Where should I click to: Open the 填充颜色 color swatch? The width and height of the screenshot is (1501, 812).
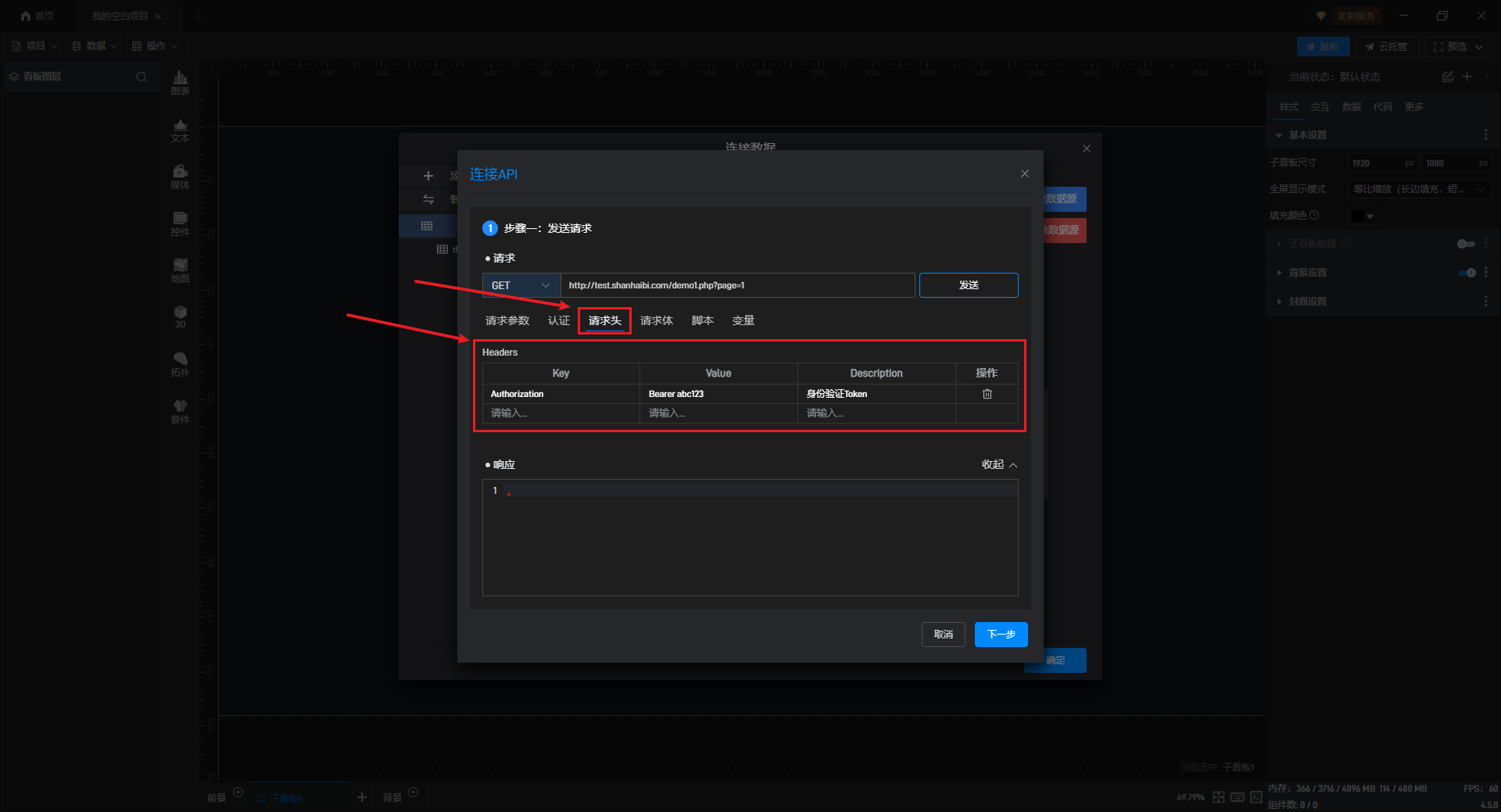[1363, 216]
